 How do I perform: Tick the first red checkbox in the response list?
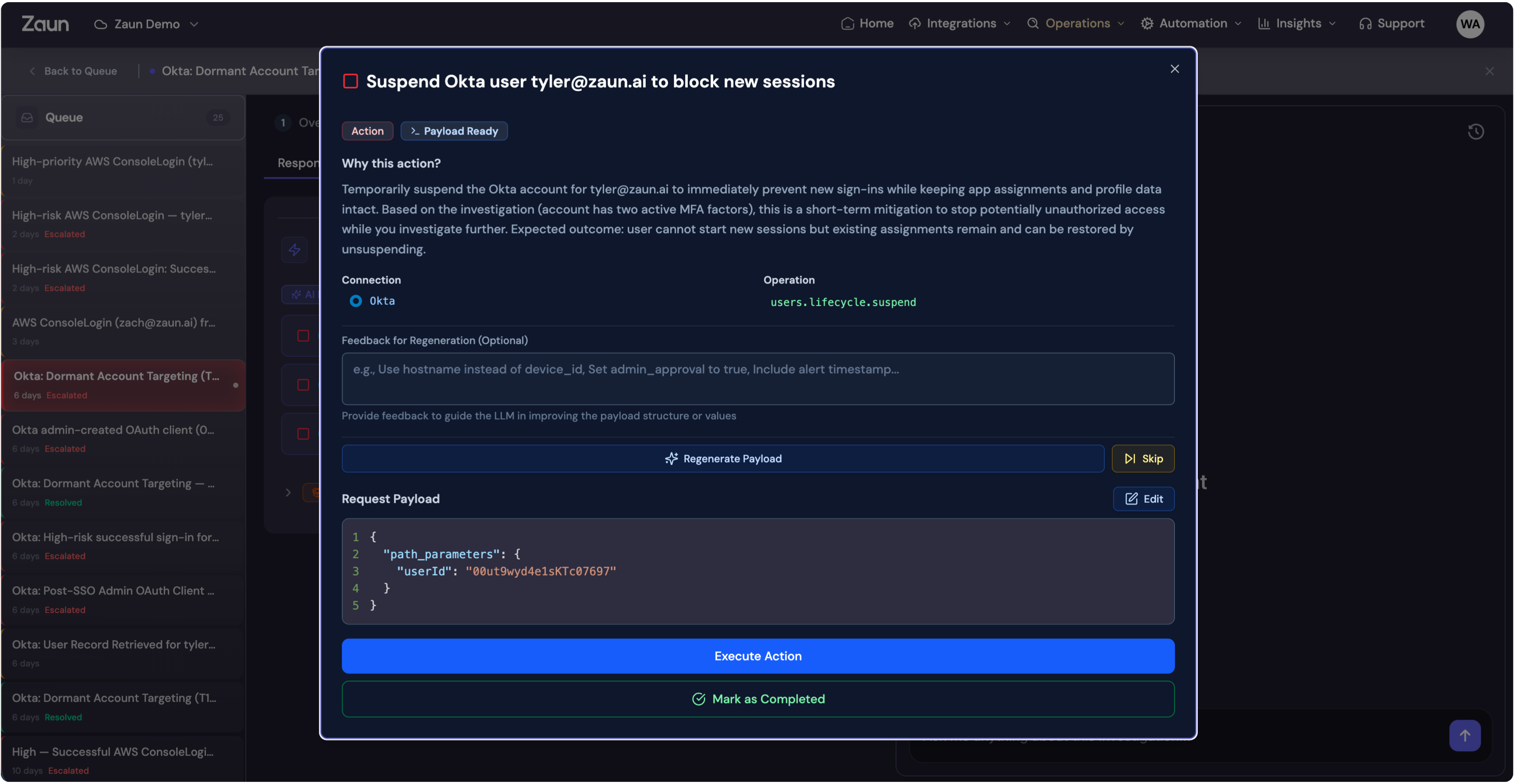(303, 335)
